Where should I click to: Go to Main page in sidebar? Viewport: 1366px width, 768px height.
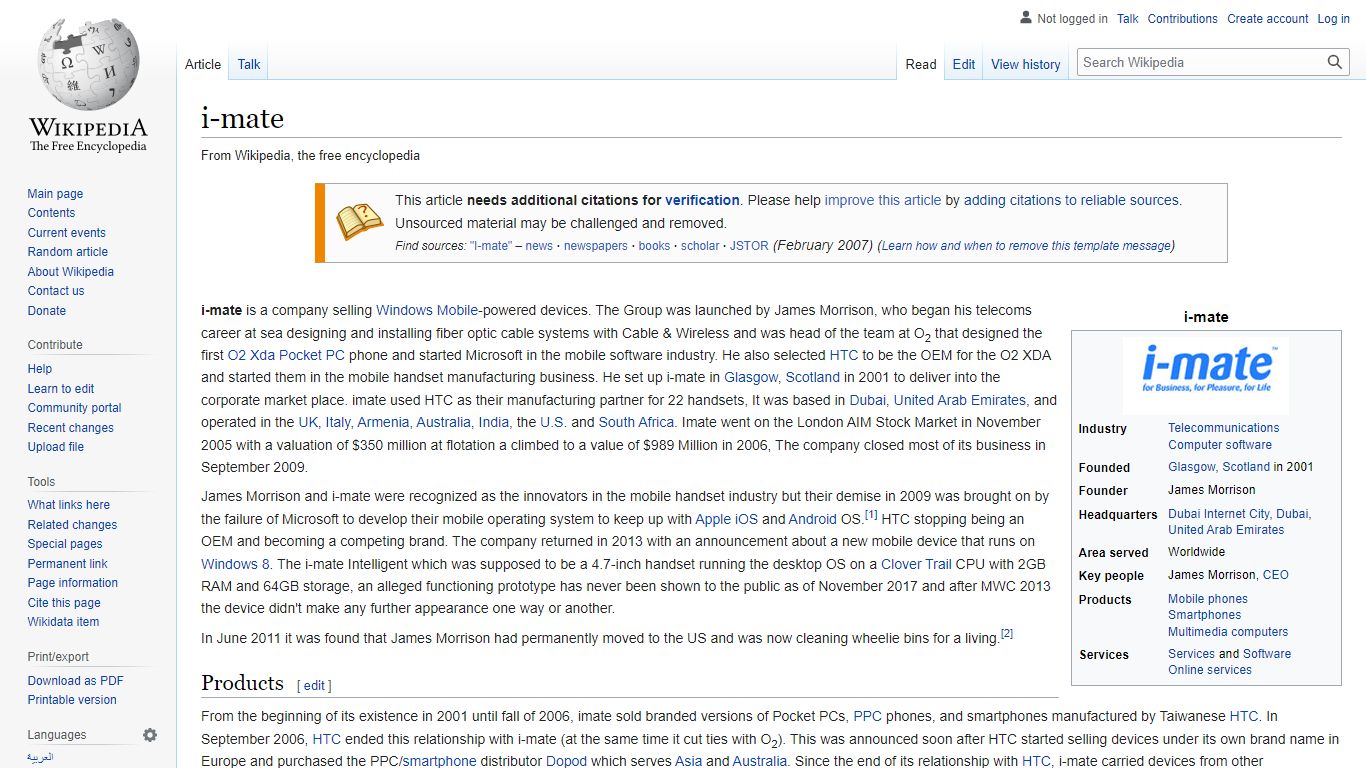coord(55,194)
